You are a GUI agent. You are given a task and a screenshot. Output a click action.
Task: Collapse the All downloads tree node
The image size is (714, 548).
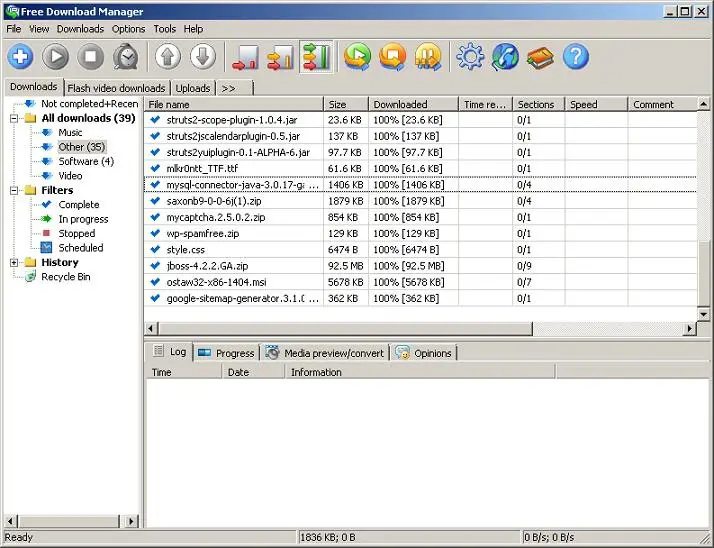click(x=14, y=118)
